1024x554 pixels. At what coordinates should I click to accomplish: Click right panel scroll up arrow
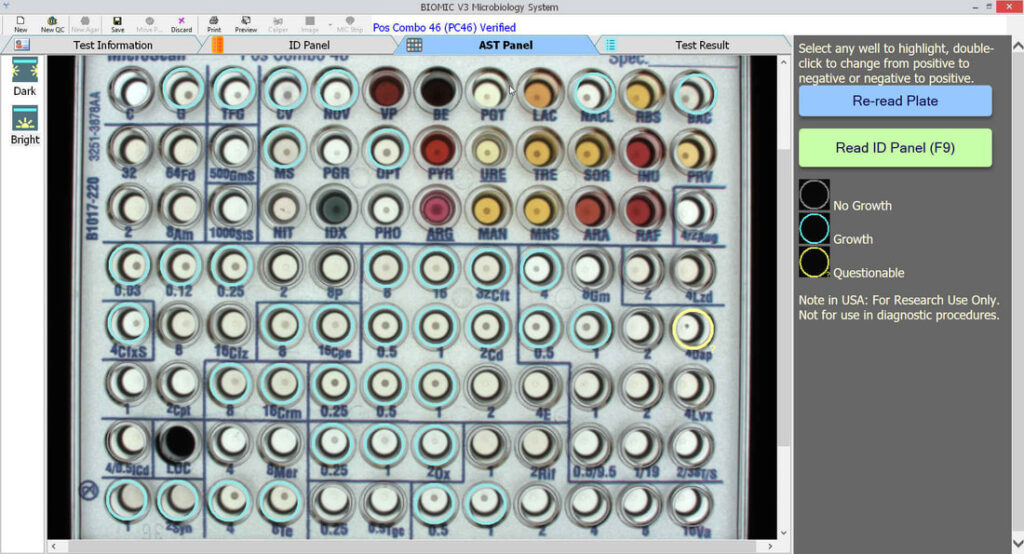tap(1017, 46)
